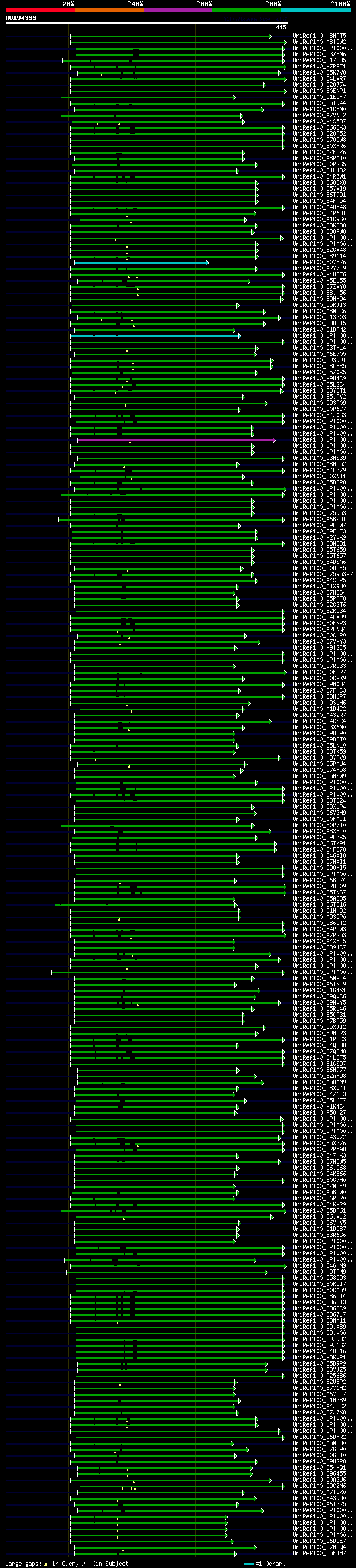
Task: Open the UniRef100_C3Z8N6 hit label
Action: [319, 54]
